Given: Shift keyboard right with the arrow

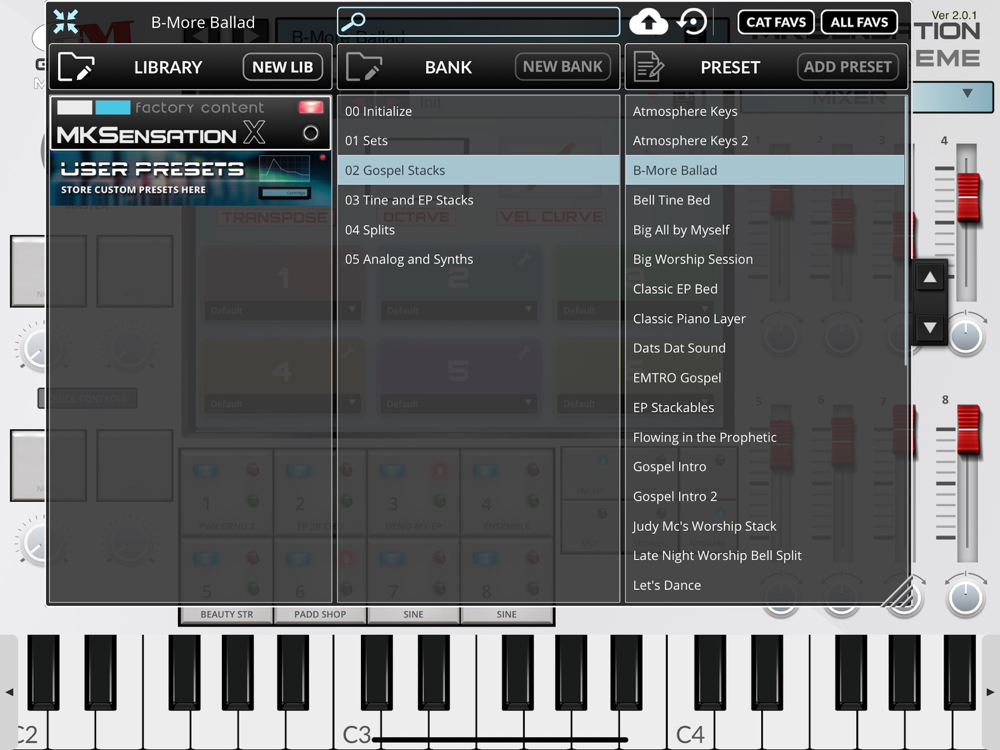Looking at the screenshot, I should (990, 692).
